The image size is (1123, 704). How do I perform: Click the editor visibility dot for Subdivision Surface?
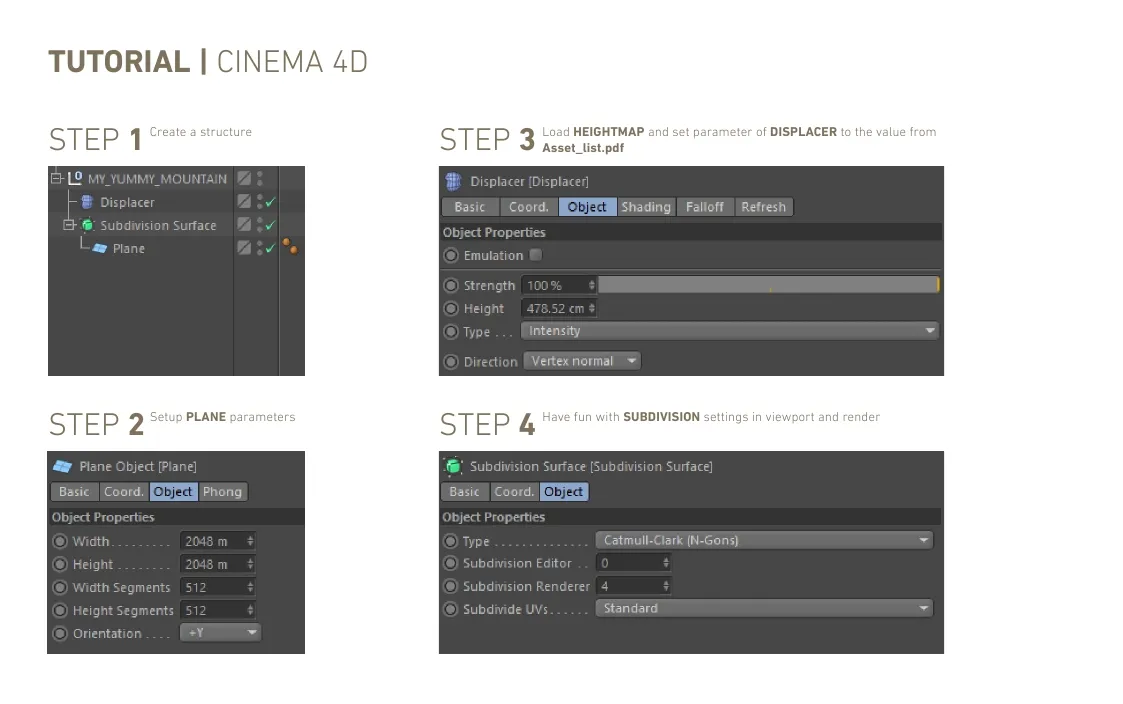260,221
